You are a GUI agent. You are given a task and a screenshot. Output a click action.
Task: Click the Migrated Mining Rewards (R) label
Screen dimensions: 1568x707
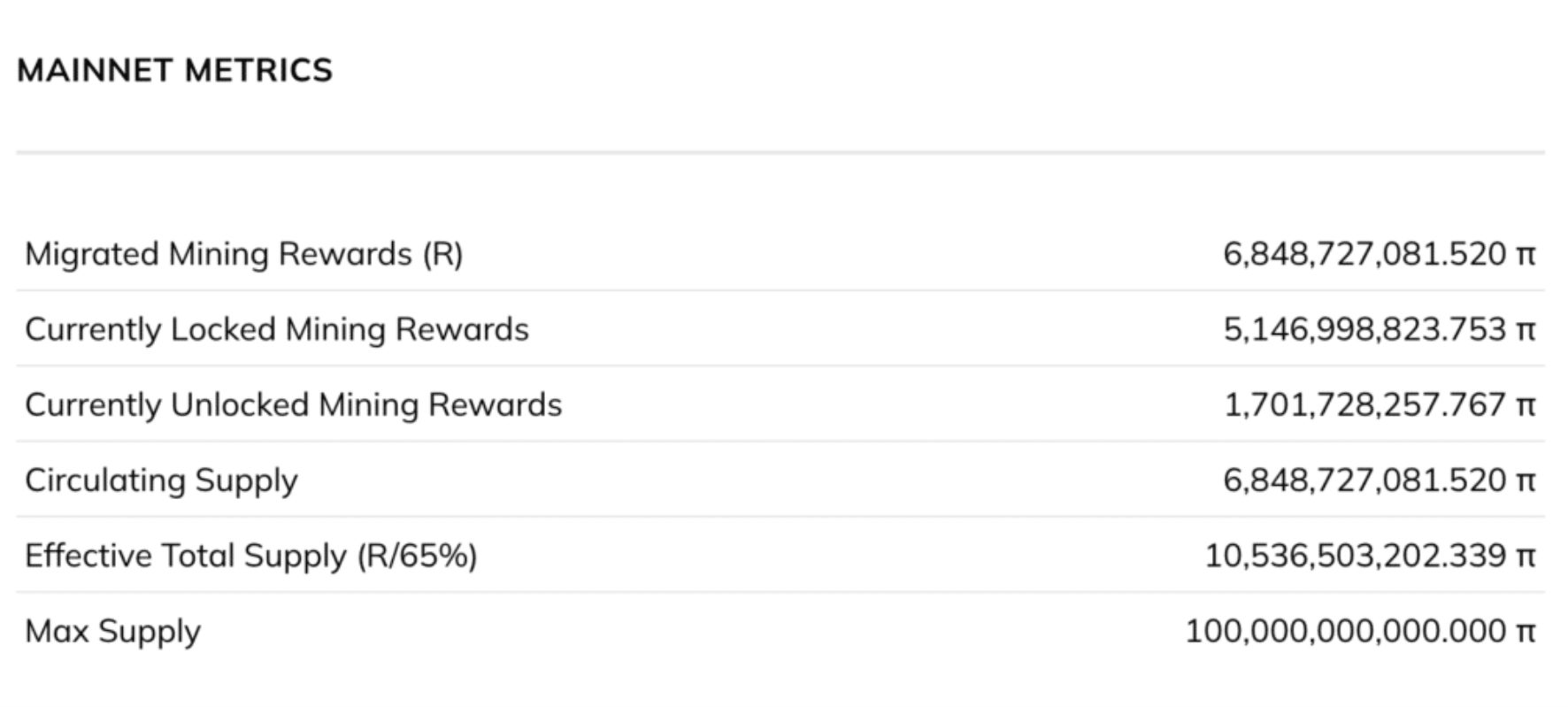pyautogui.click(x=243, y=254)
